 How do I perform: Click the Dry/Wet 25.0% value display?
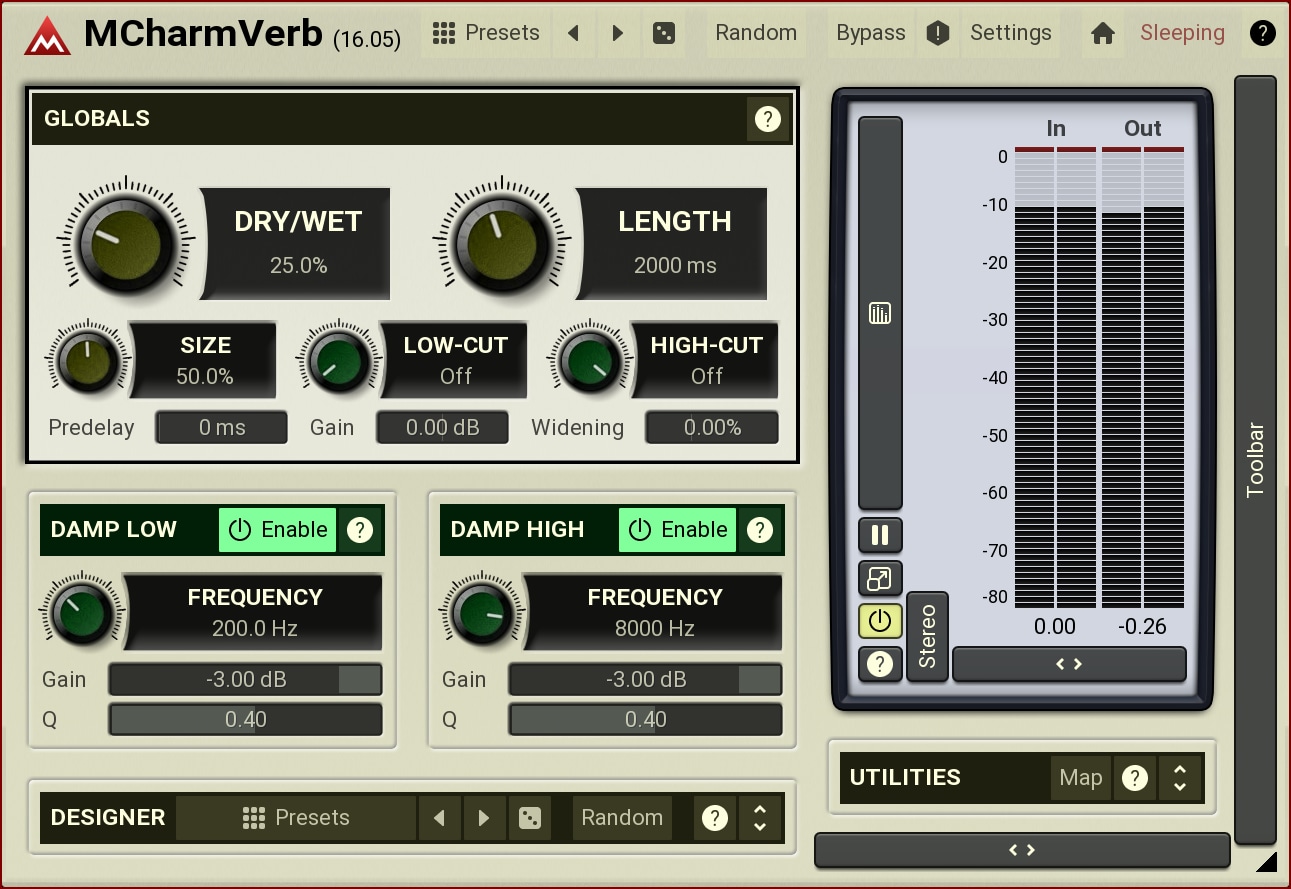pos(298,265)
